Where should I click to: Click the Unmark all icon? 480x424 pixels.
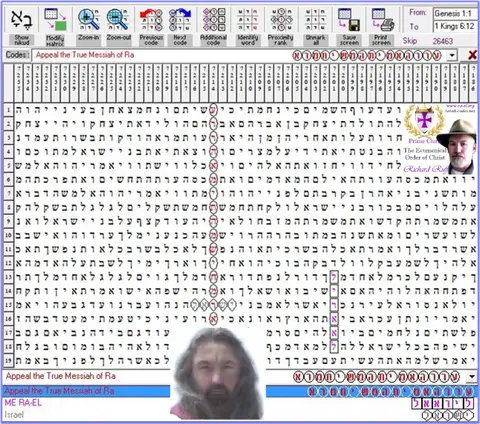point(315,20)
